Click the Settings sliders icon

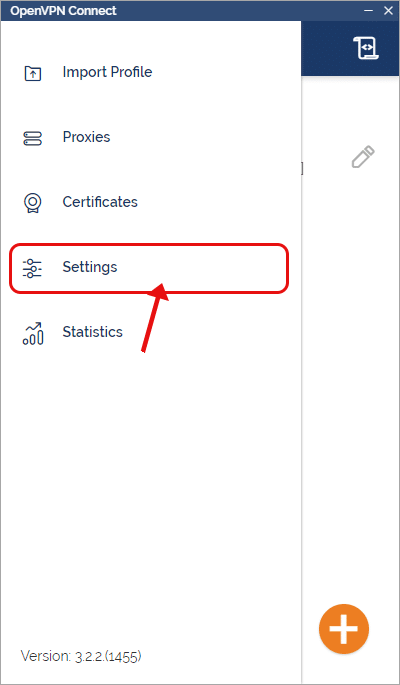(x=32, y=268)
